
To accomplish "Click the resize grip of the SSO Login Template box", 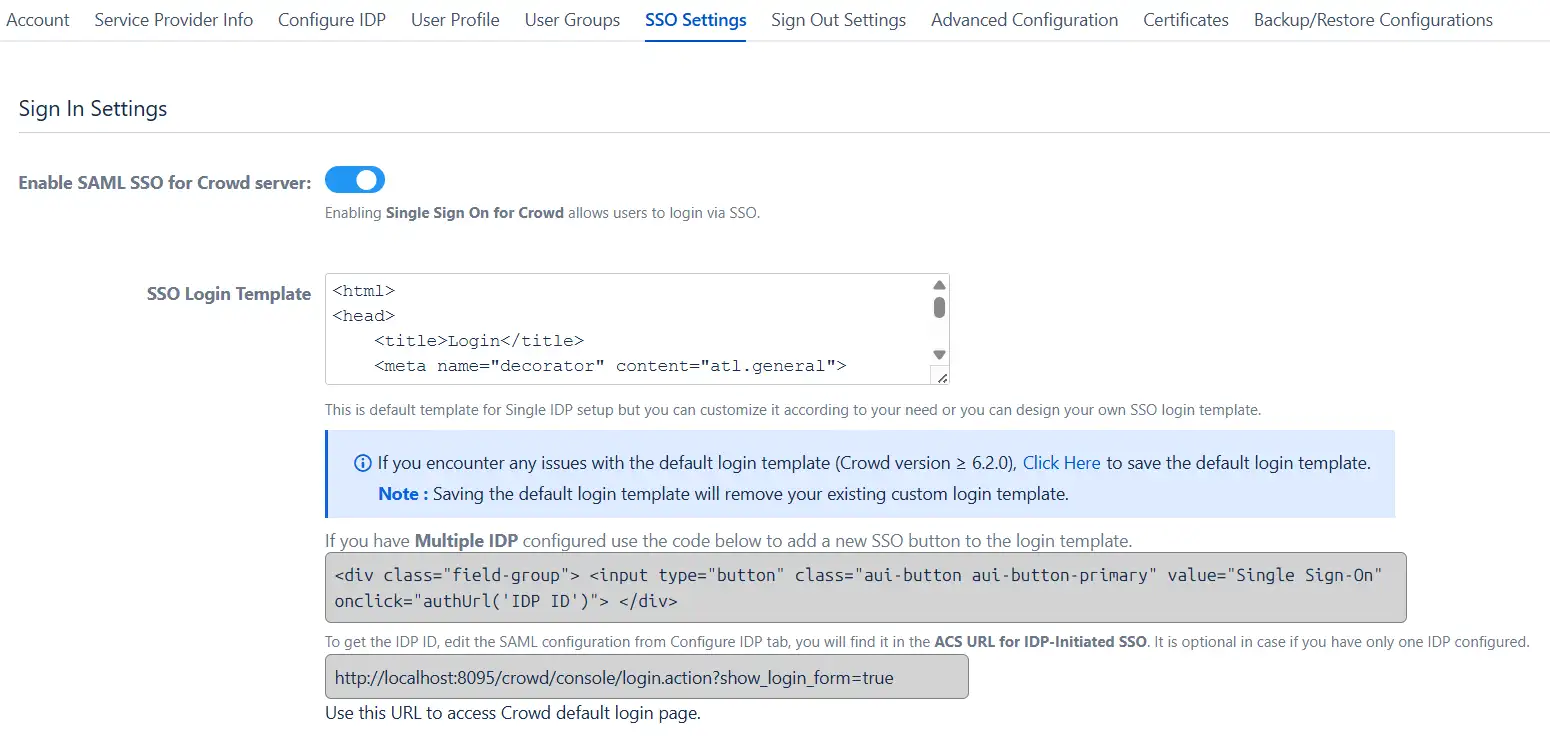I will click(941, 375).
